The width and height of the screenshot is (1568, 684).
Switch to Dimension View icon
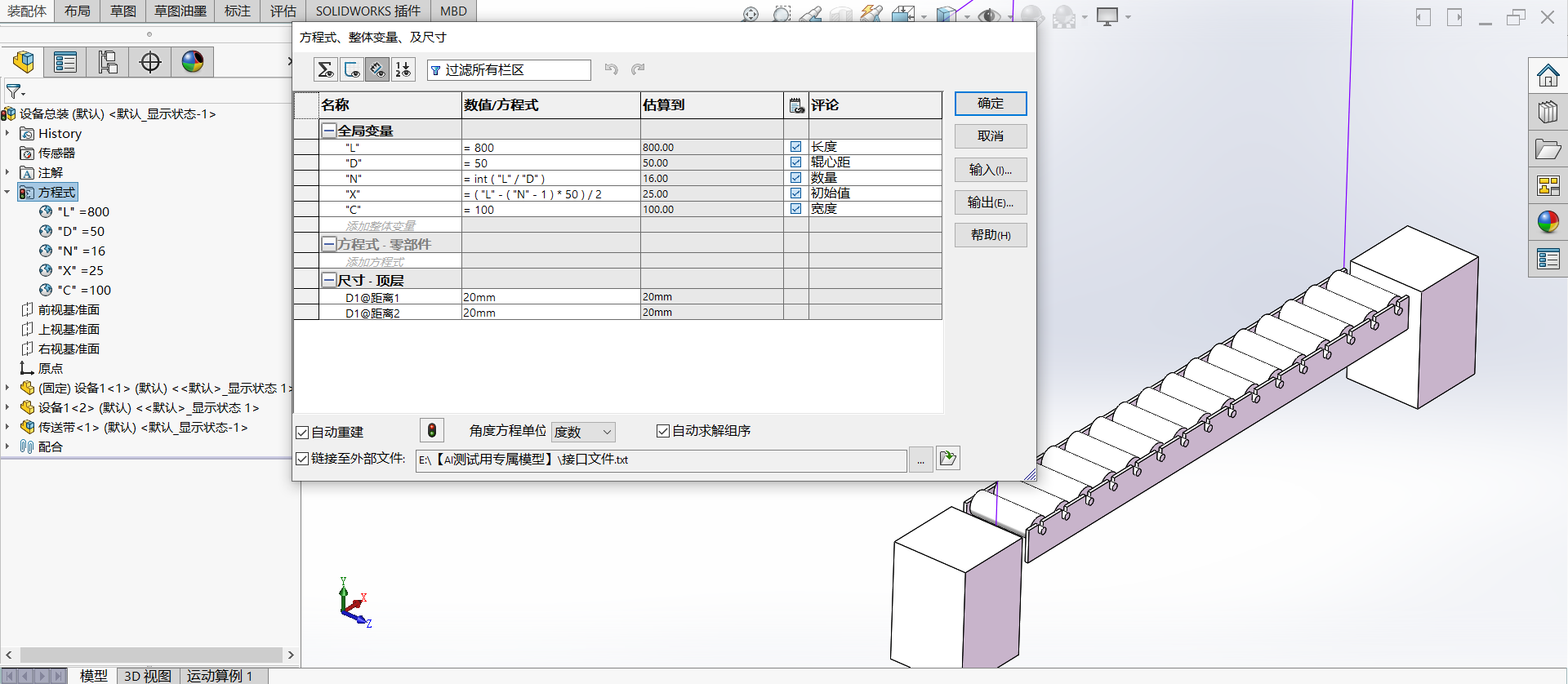click(376, 69)
